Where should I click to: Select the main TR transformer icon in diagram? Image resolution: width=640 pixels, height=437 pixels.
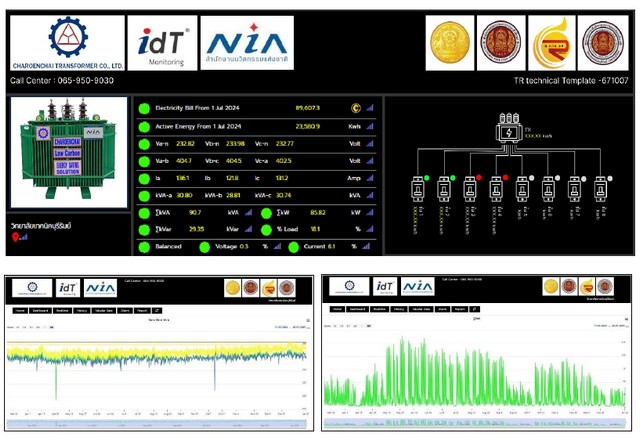pyautogui.click(x=507, y=133)
